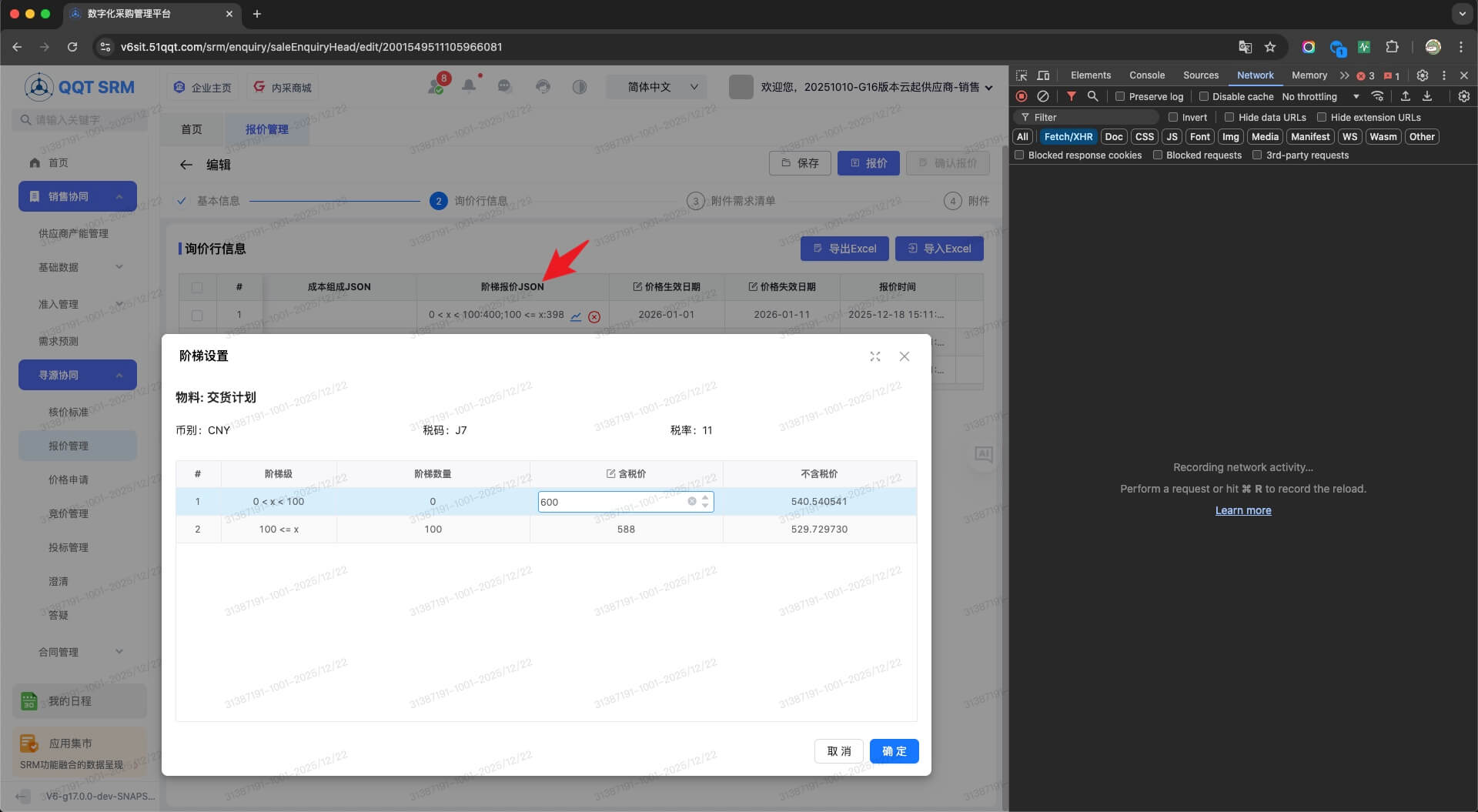Select the 首页 page tab

click(x=192, y=129)
